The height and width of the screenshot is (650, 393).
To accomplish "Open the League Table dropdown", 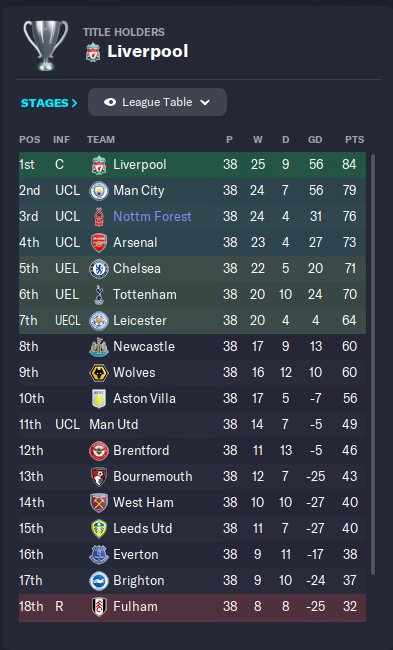I will 157,102.
